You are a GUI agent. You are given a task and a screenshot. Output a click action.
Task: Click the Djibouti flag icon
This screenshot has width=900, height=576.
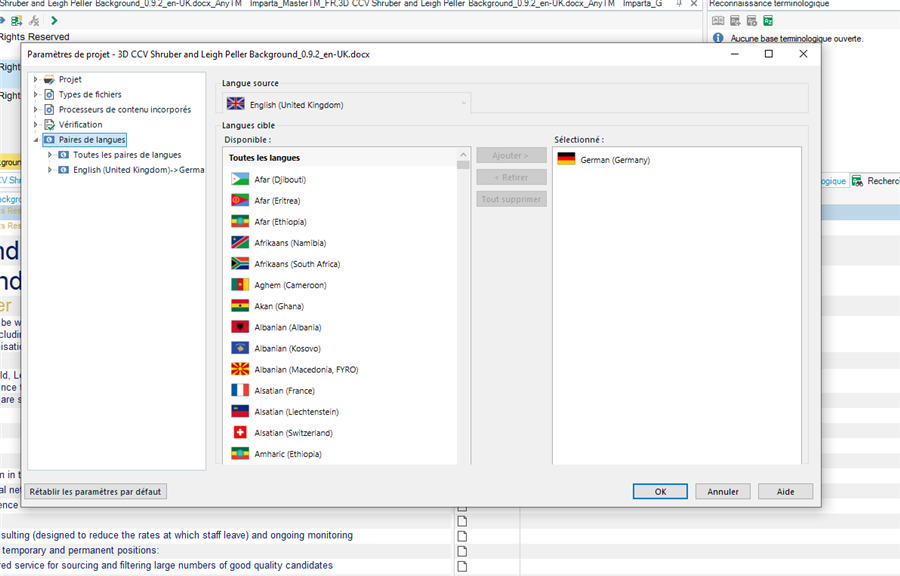coord(240,179)
